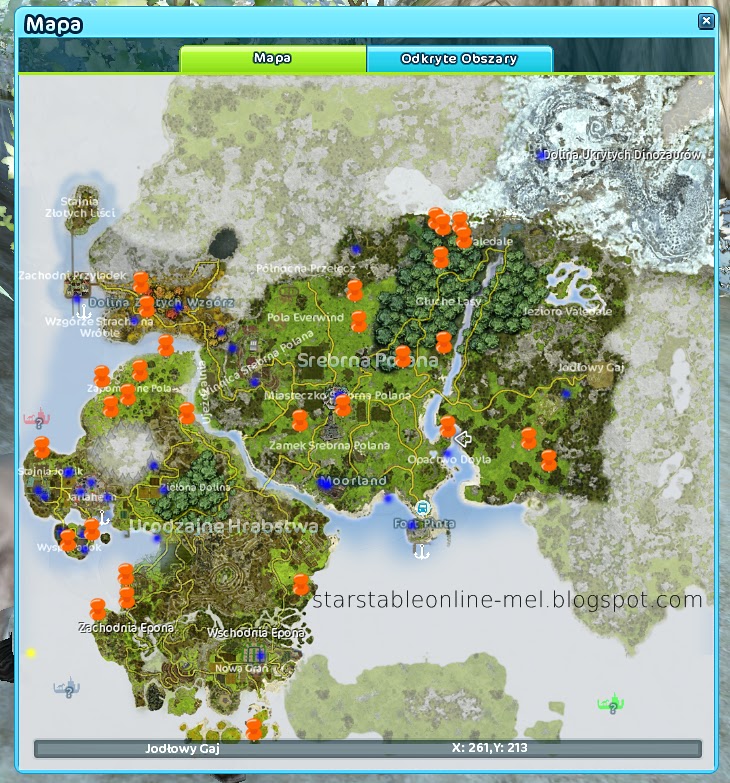Click the orange pin under Północna Przełęcz

click(x=355, y=291)
